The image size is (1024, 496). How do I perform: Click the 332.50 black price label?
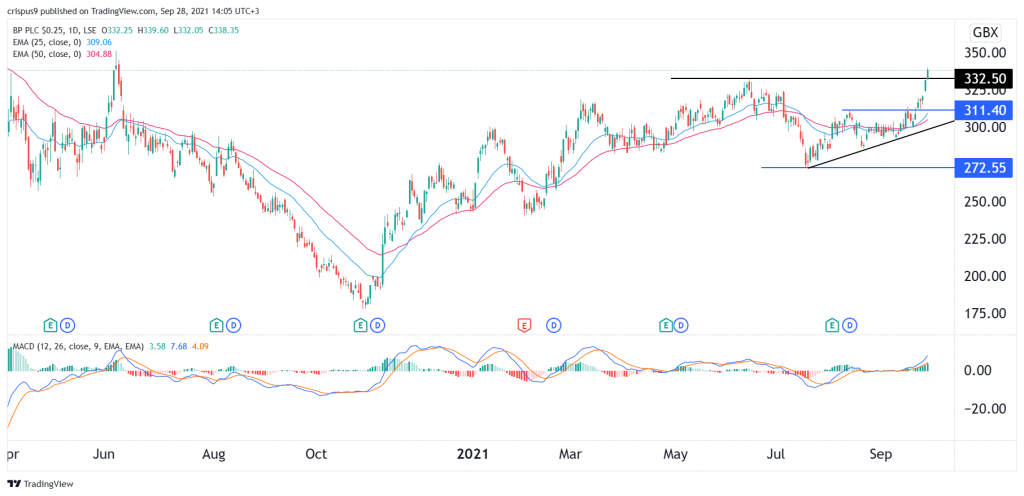[x=984, y=78]
